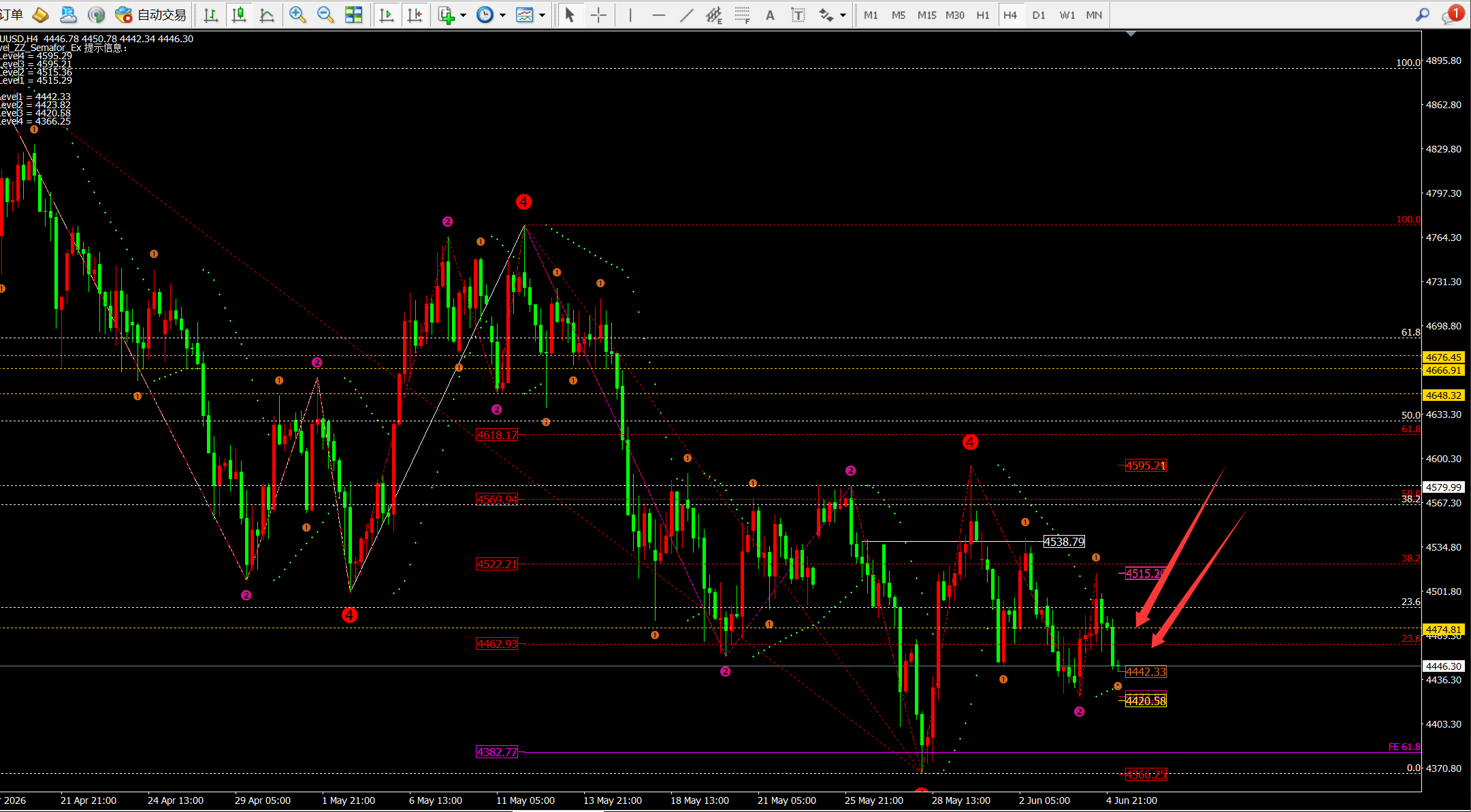Click the FE 61.8 Fibonacci label
This screenshot has height=812, width=1471.
click(1404, 747)
